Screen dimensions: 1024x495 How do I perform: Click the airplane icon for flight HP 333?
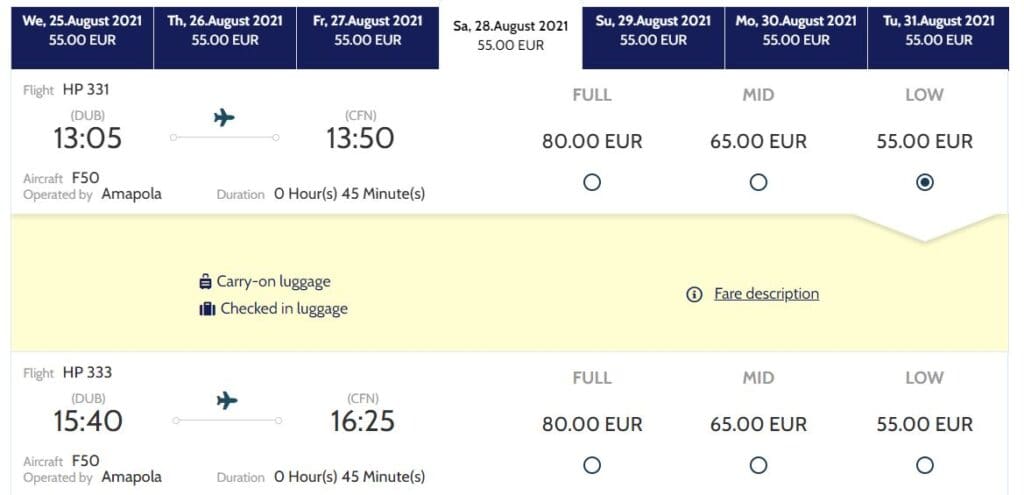(227, 401)
